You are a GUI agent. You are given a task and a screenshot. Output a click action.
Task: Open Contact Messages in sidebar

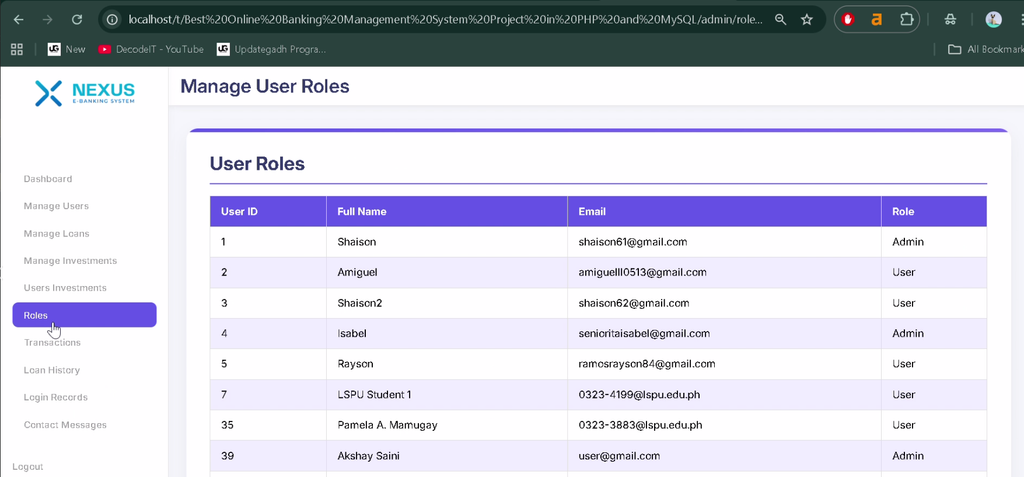pyautogui.click(x=65, y=425)
